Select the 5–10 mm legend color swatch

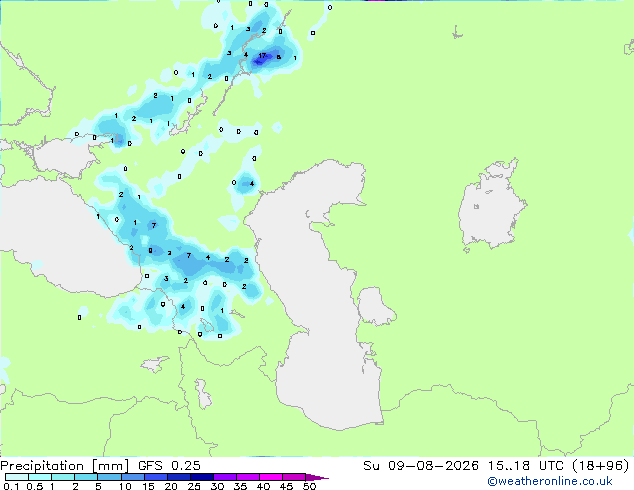point(110,477)
